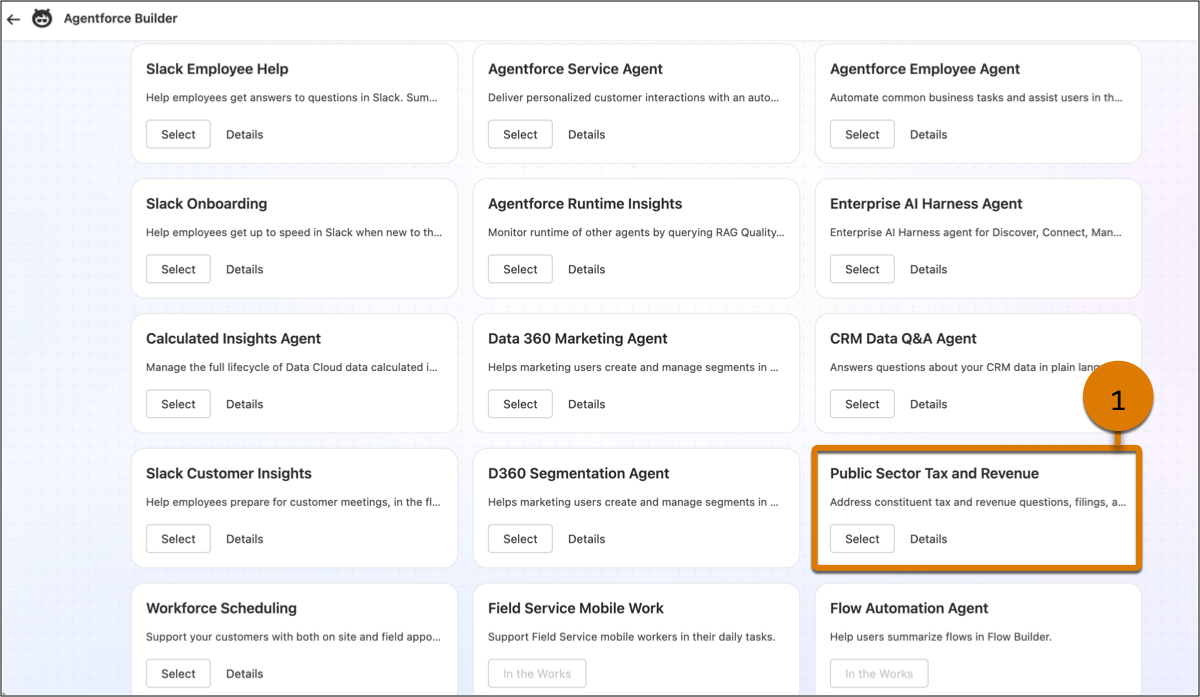Screen dimensions: 1200x697
Task: Click the CRM Data Q&A Agent title
Action: (x=903, y=339)
